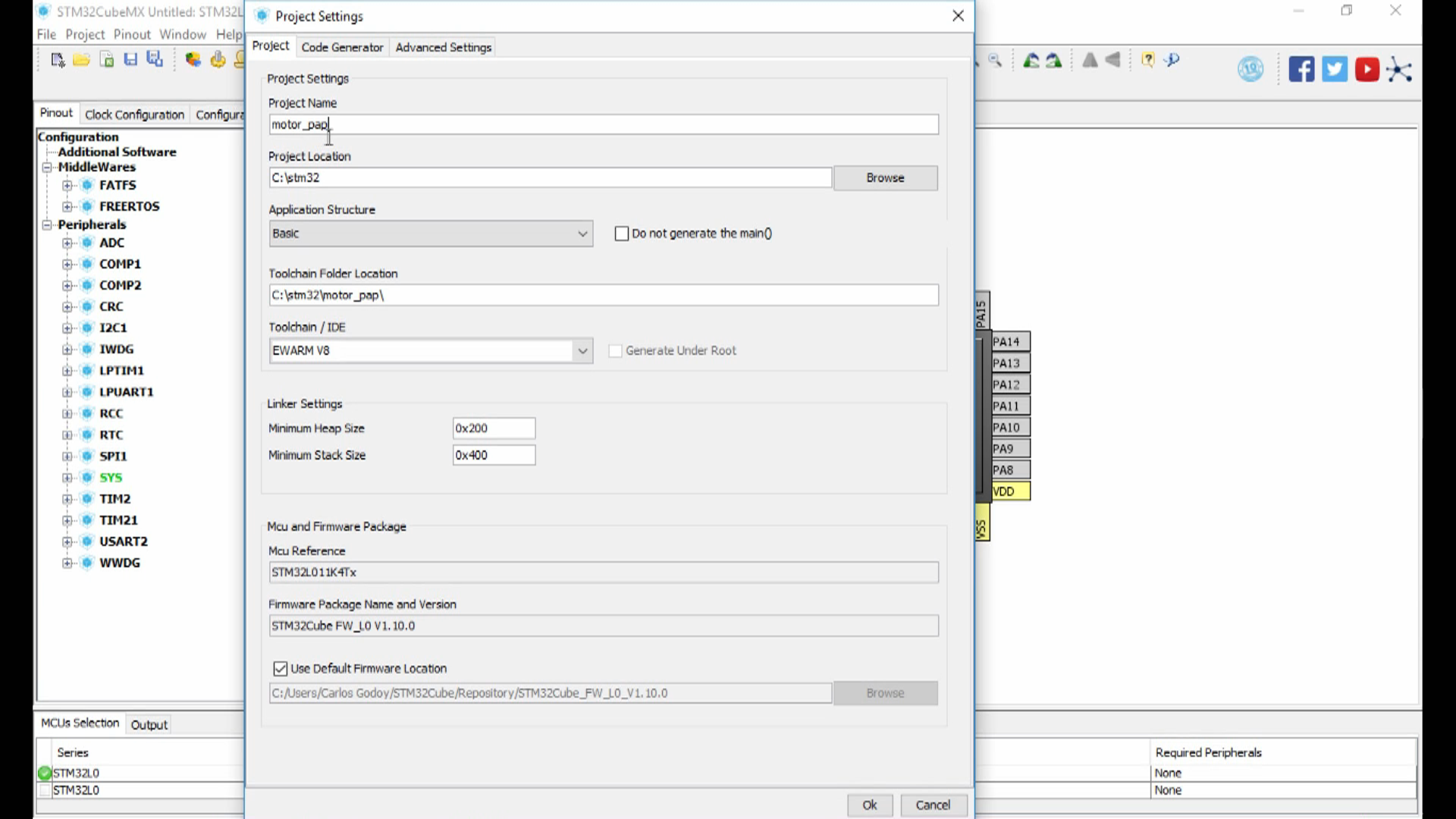
Task: Toggle the Generate Under Root checkbox
Action: 616,351
